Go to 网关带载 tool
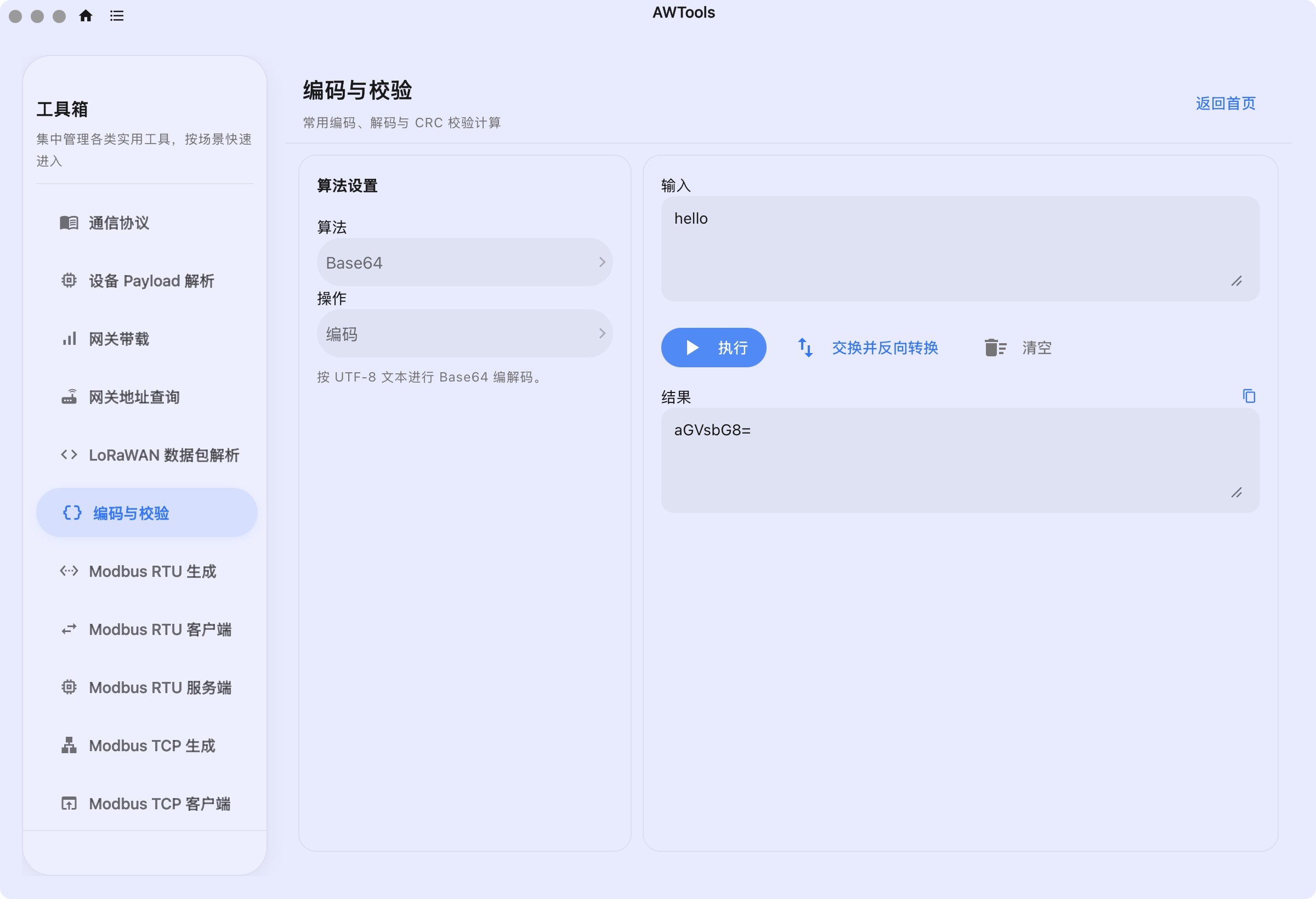Screen dimensions: 1316x899 [x=146, y=339]
